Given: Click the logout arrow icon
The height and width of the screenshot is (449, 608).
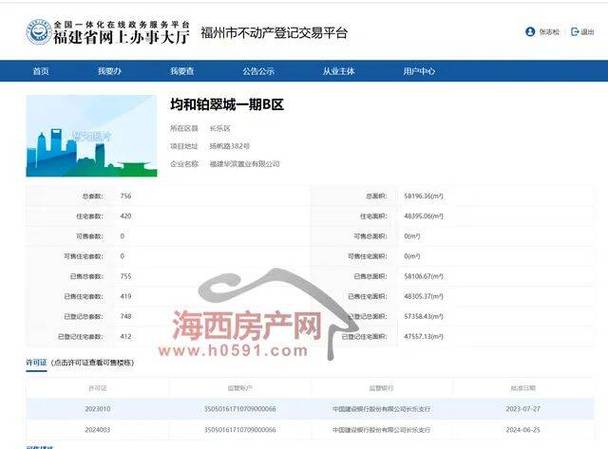Looking at the screenshot, I should pyautogui.click(x=574, y=32).
